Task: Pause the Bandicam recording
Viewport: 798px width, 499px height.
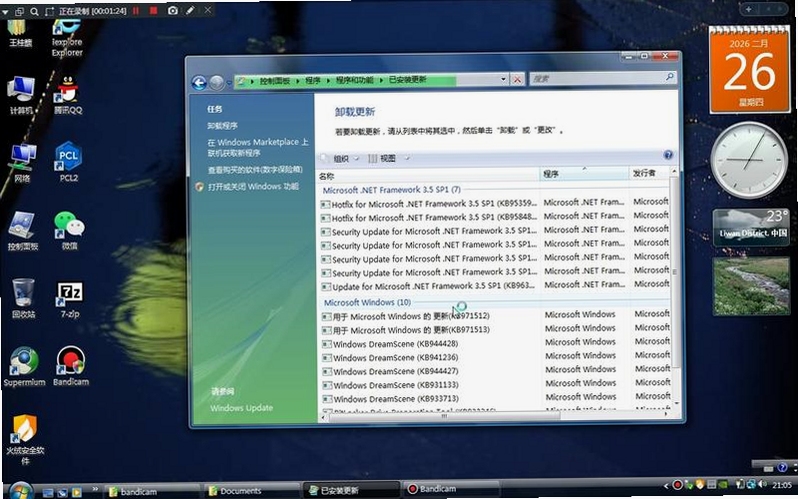Action: 136,10
